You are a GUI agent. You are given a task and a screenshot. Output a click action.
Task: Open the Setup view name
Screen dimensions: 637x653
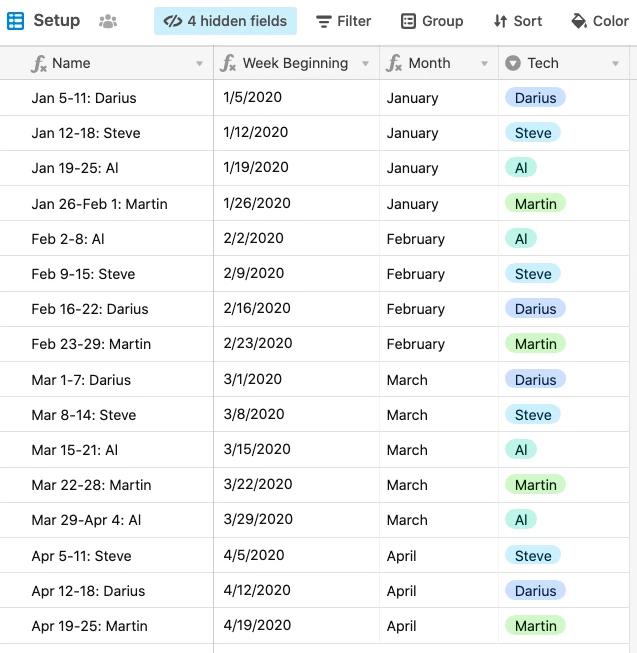tap(57, 20)
